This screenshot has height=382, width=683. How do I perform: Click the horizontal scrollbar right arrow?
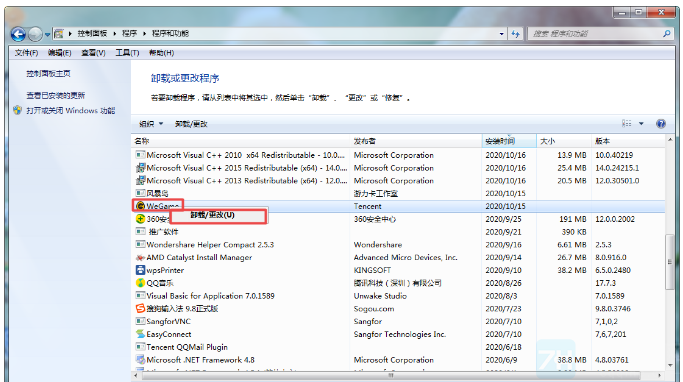659,375
